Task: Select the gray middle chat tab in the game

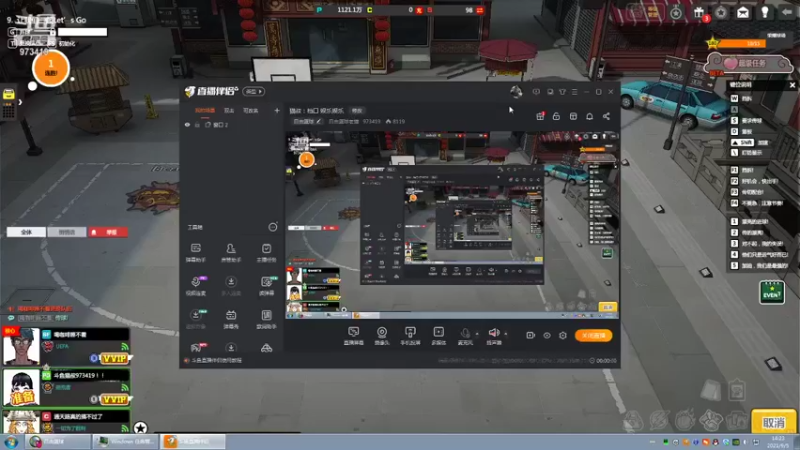Action: (67, 232)
